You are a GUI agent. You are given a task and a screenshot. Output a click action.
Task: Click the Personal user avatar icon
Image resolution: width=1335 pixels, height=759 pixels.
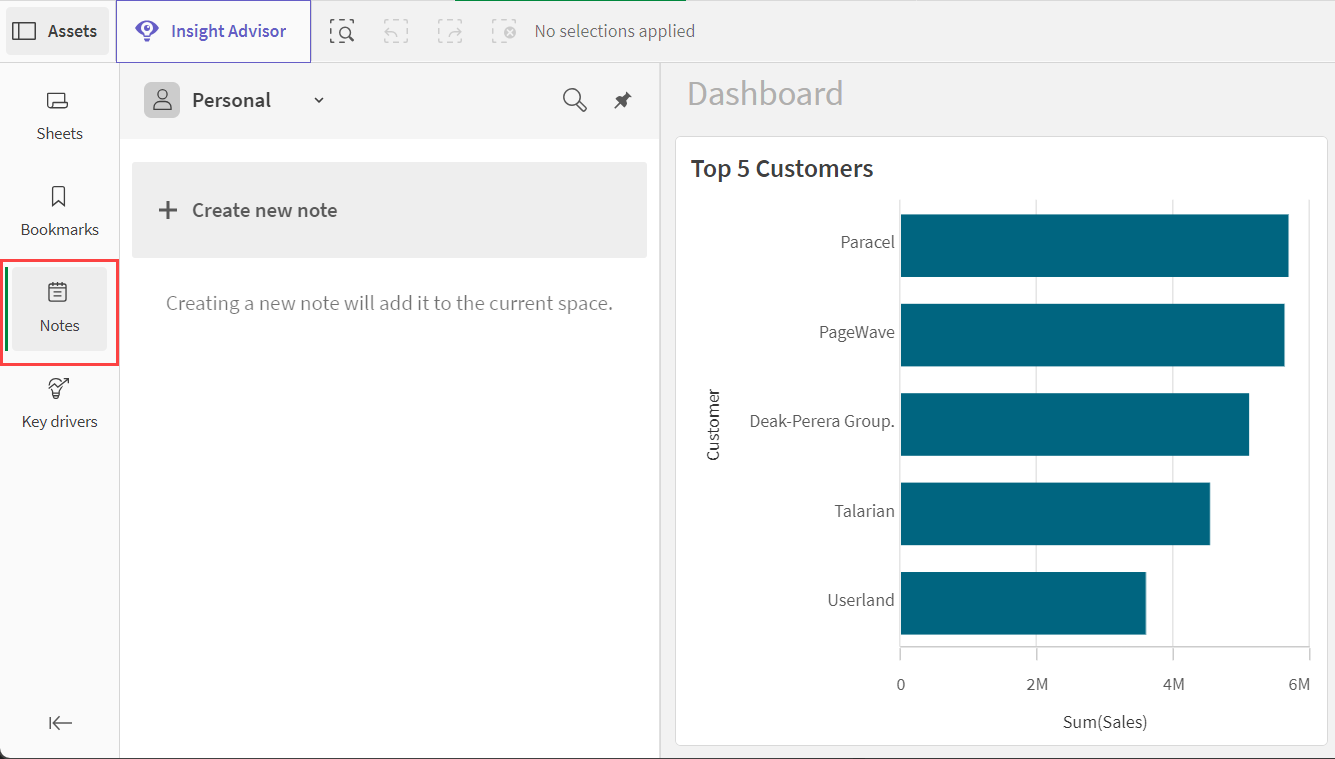coord(162,100)
